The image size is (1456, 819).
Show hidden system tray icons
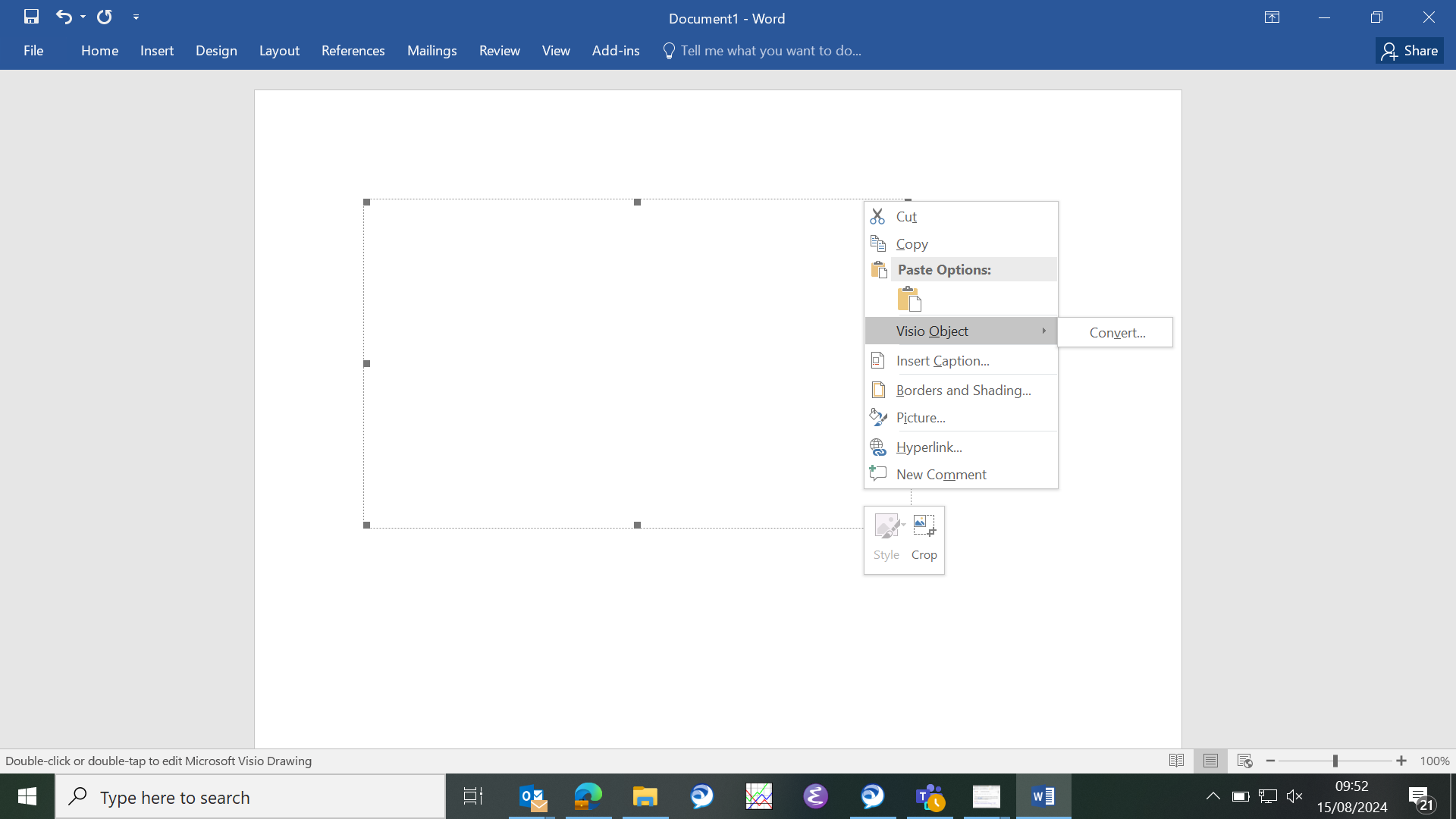[1213, 796]
